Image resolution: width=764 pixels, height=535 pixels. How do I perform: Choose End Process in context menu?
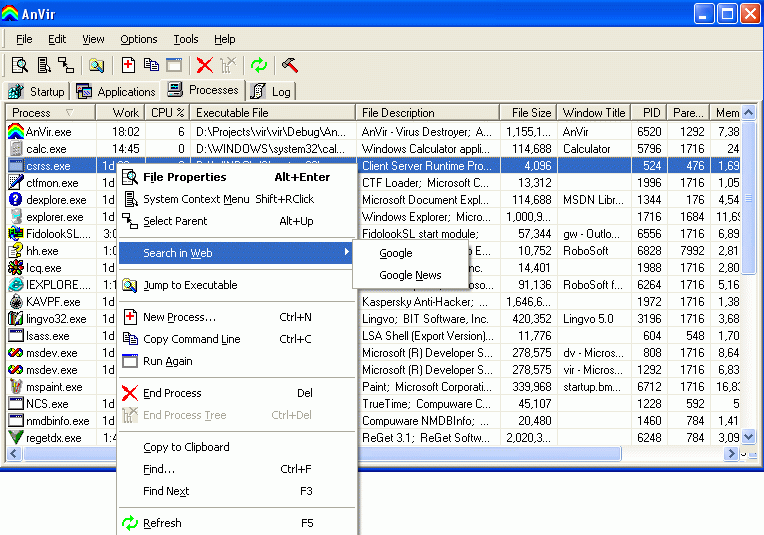tap(237, 393)
